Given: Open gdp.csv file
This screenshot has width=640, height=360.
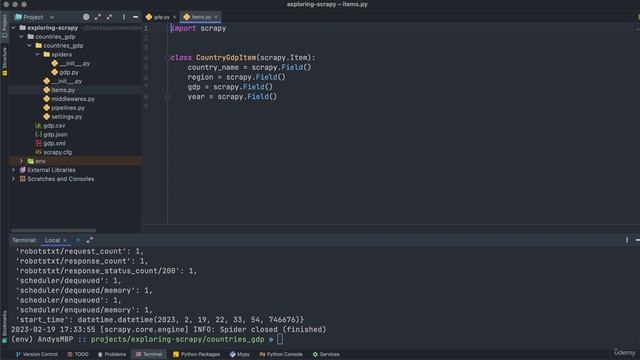Looking at the screenshot, I should (x=54, y=126).
